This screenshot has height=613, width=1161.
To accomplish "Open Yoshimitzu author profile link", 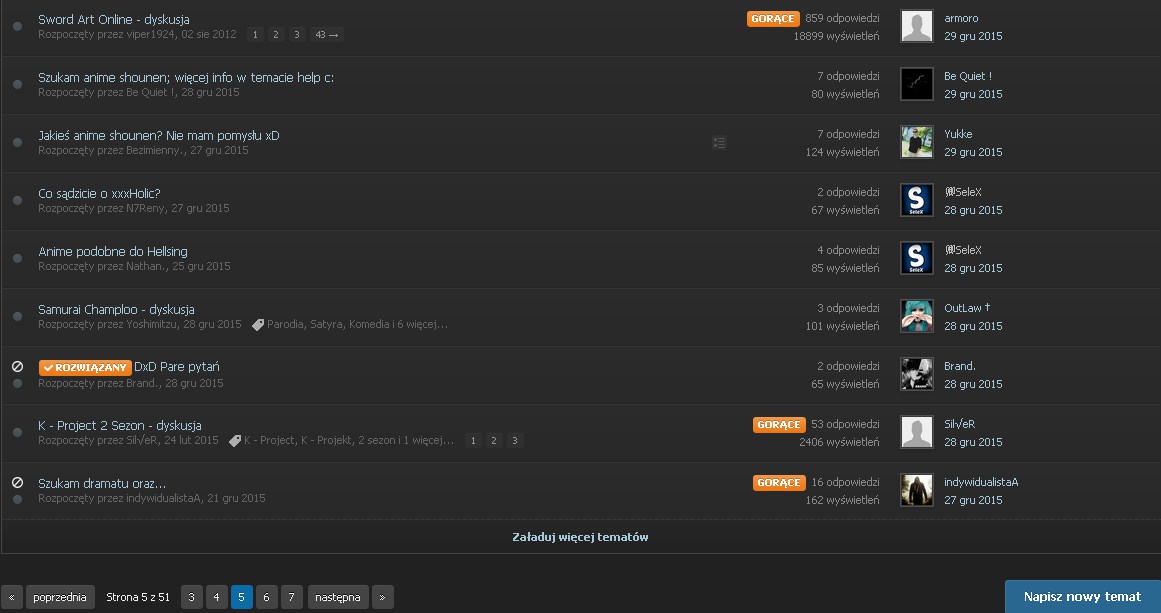I will (152, 324).
